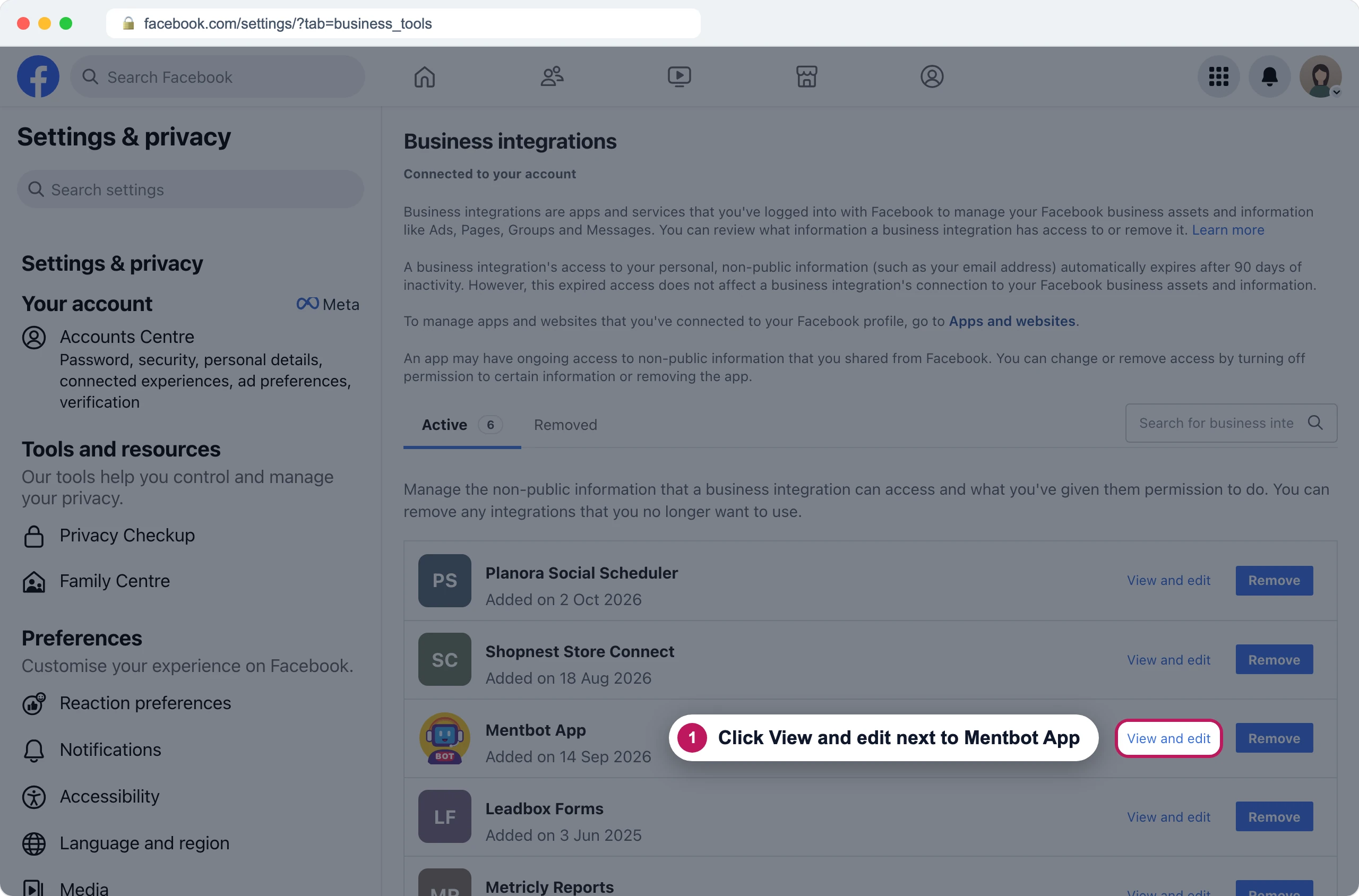Viewport: 1359px width, 896px height.
Task: Remove Planora Social Scheduler integration
Action: 1274,581
